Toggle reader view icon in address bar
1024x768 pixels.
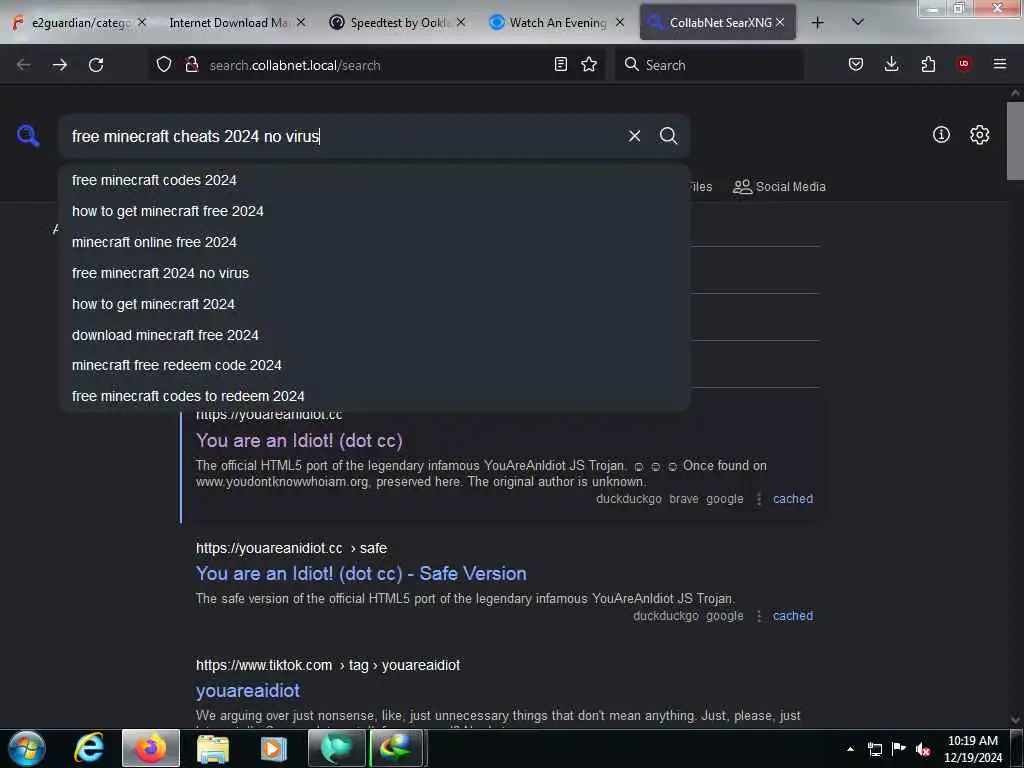(x=560, y=64)
